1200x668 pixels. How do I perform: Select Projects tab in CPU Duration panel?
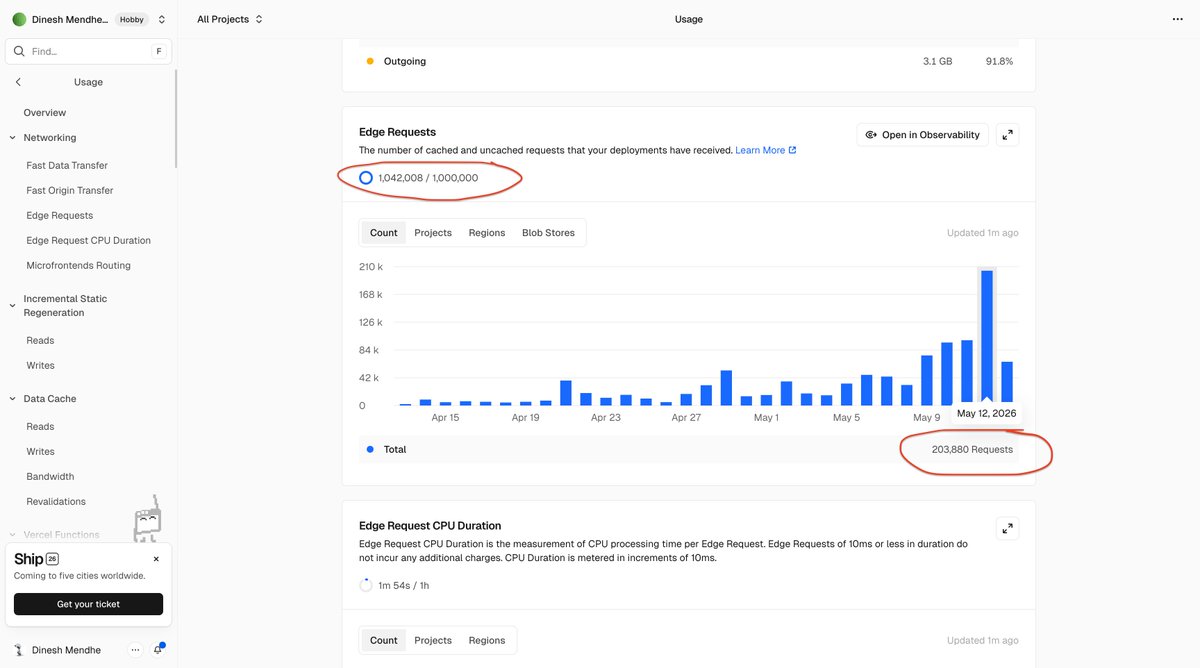(x=433, y=641)
